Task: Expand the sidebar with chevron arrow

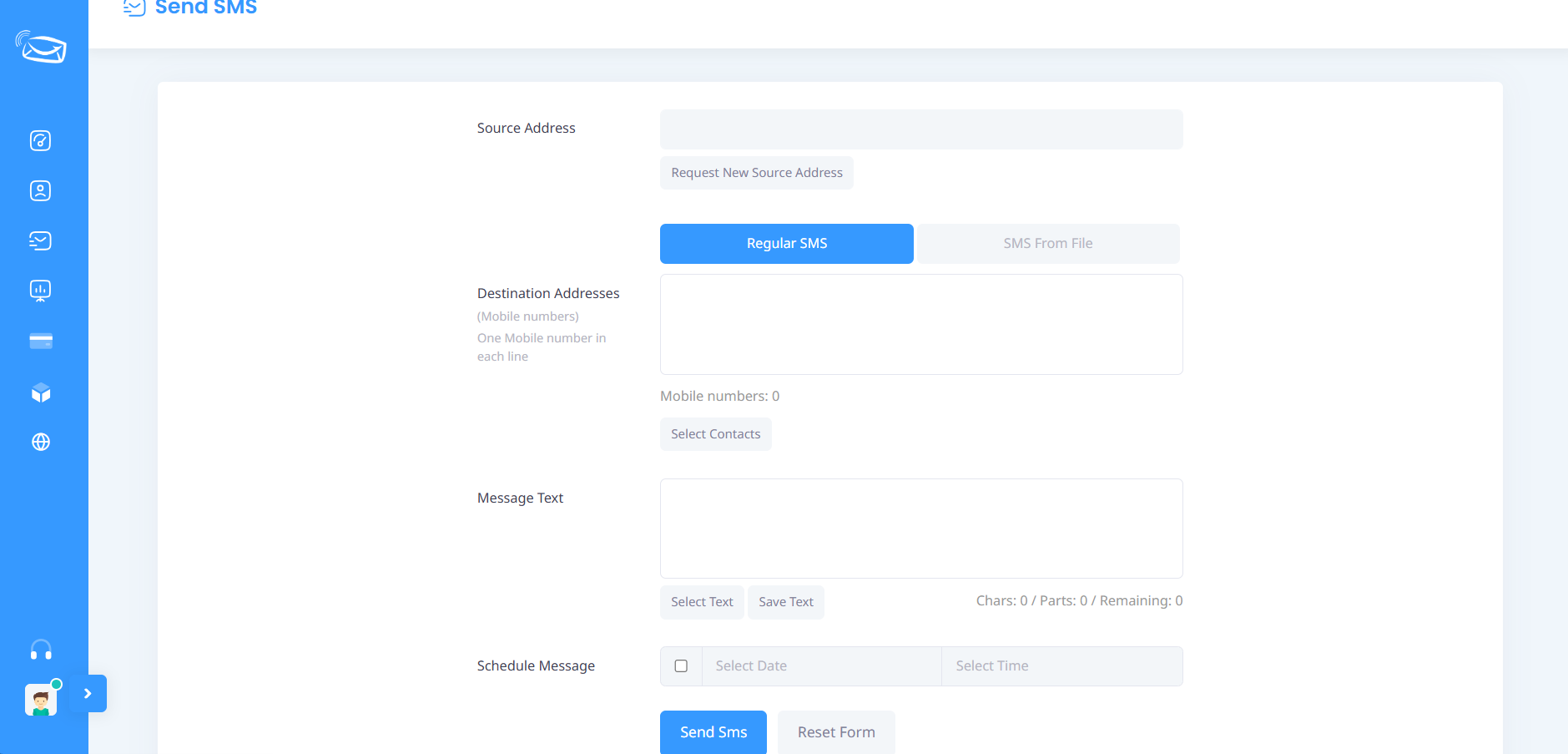Action: click(x=88, y=693)
